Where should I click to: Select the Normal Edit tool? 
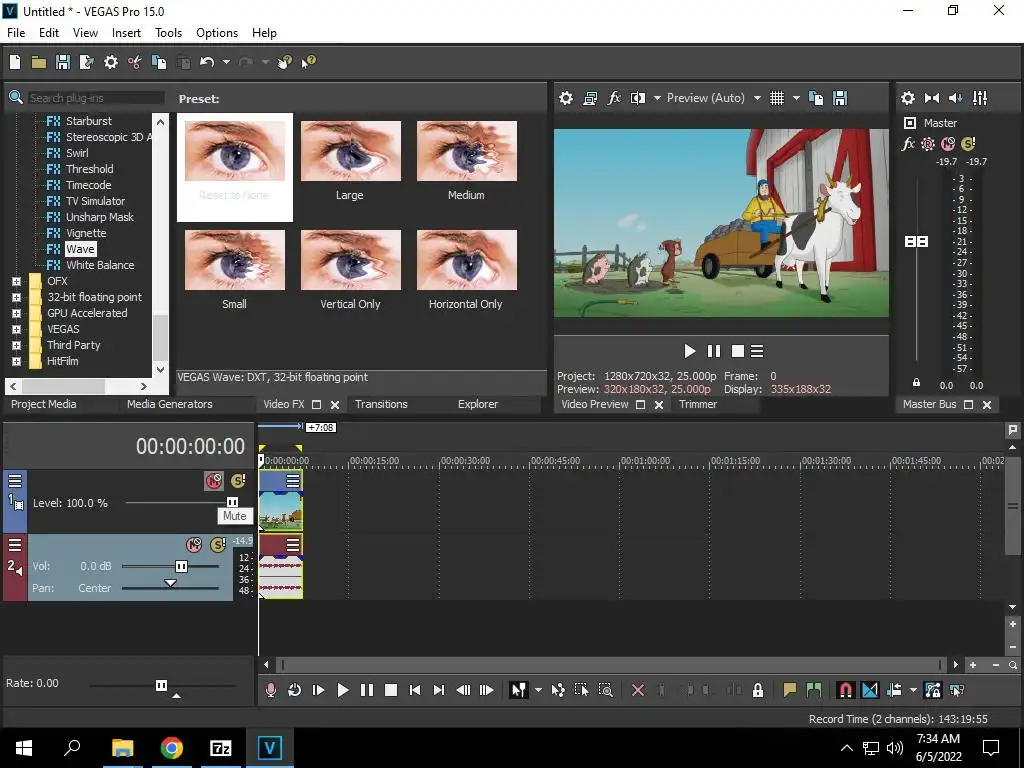point(519,690)
